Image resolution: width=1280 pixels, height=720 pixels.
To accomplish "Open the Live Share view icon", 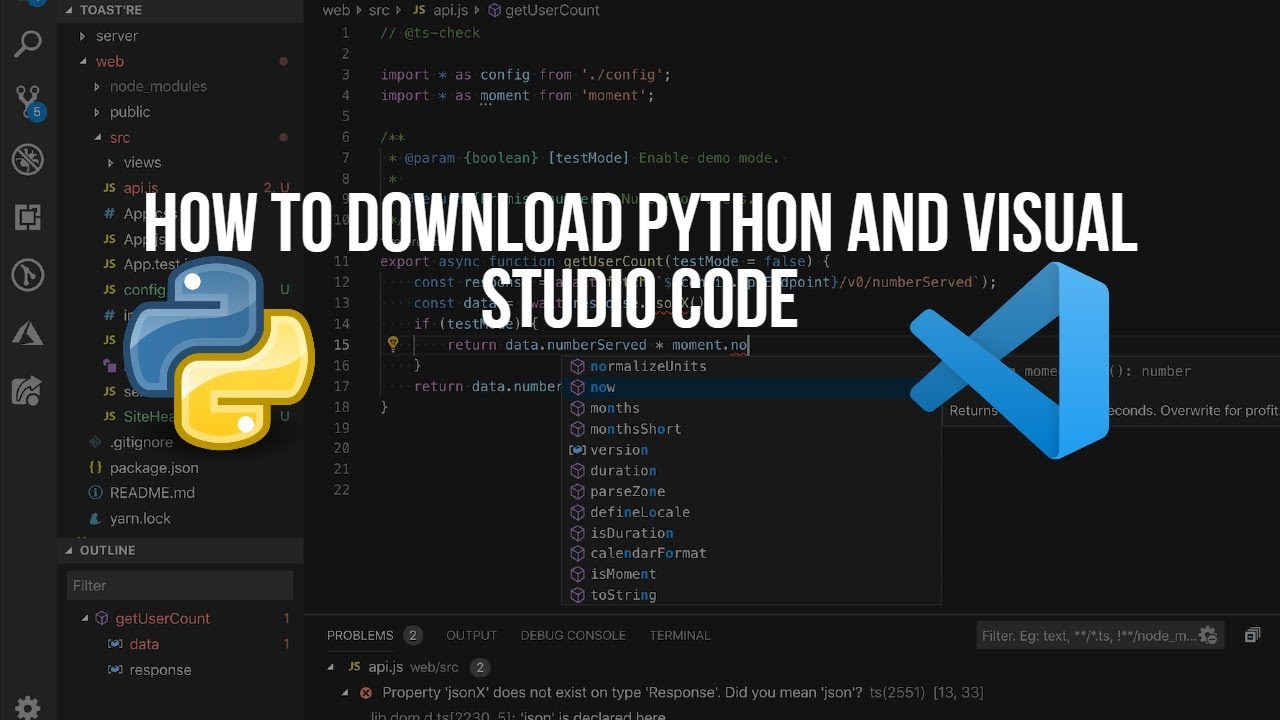I will click(x=28, y=391).
